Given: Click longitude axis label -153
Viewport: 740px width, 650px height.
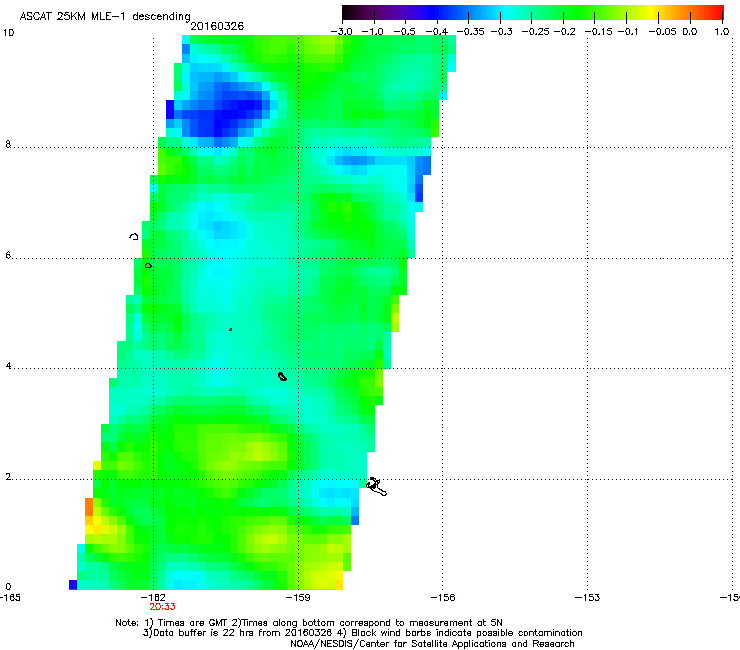Looking at the screenshot, I should [x=588, y=598].
